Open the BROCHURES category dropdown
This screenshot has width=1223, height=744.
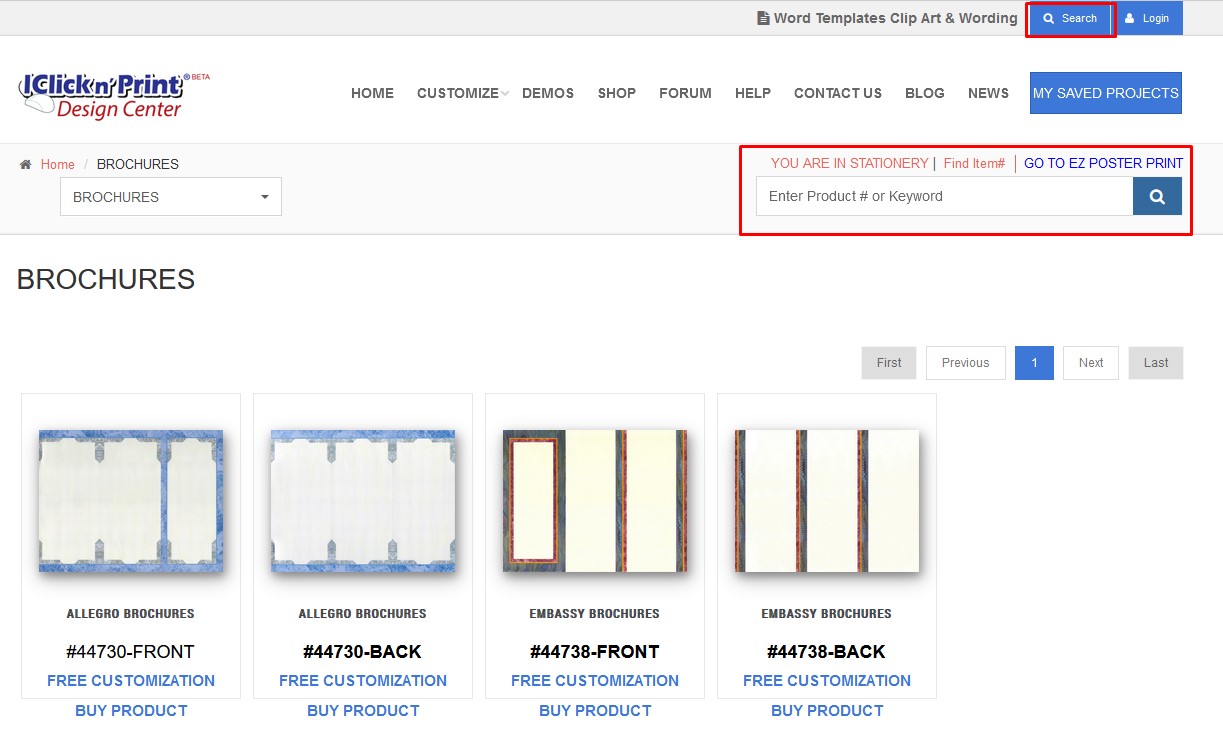(169, 196)
